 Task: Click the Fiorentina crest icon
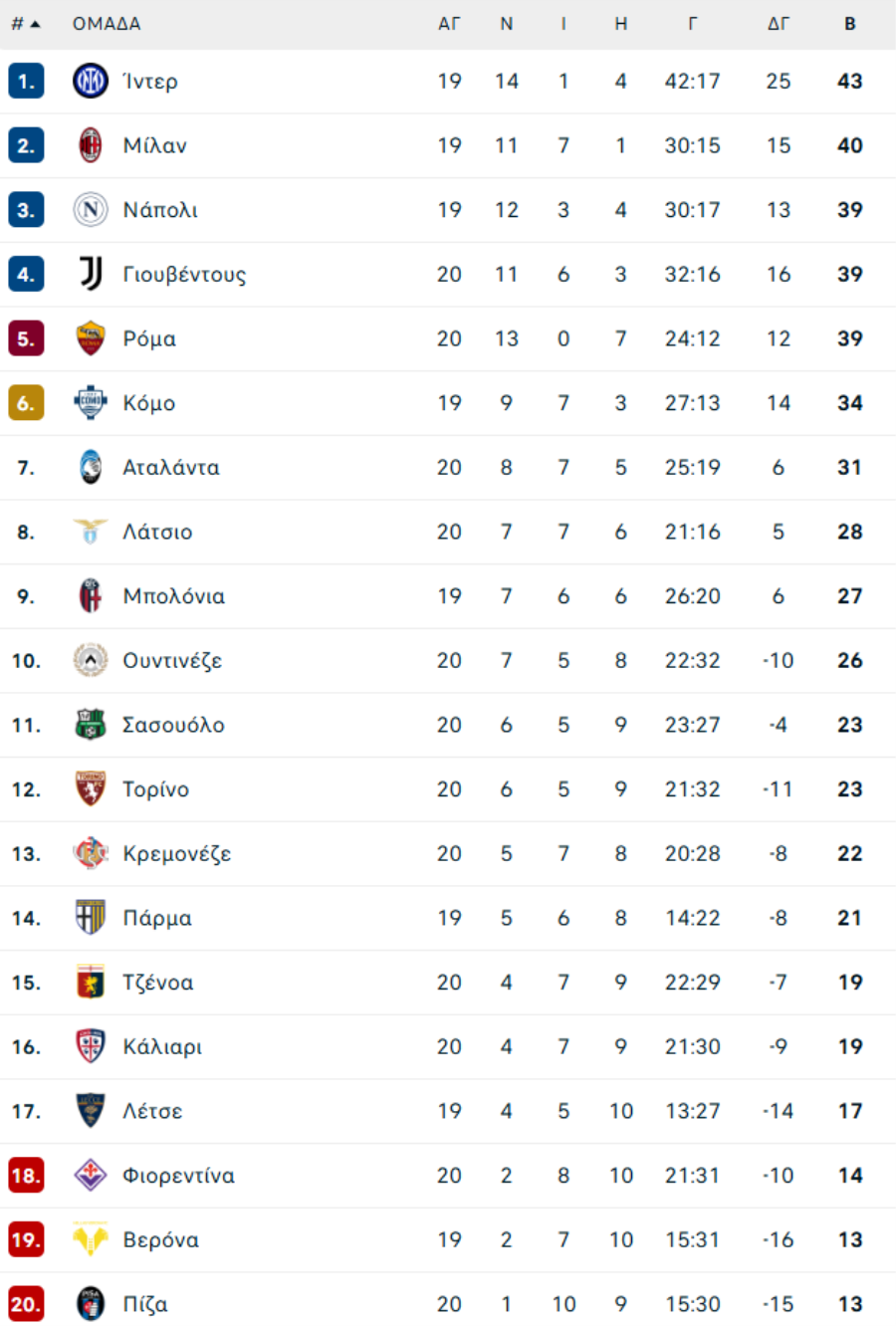pyautogui.click(x=91, y=1176)
